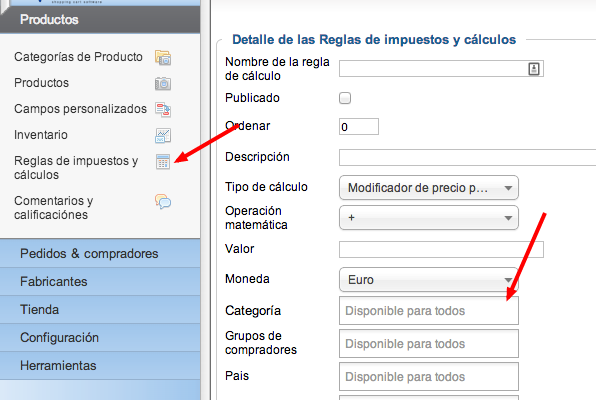The width and height of the screenshot is (596, 400).
Task: Open the Configuración menu section
Action: point(100,338)
